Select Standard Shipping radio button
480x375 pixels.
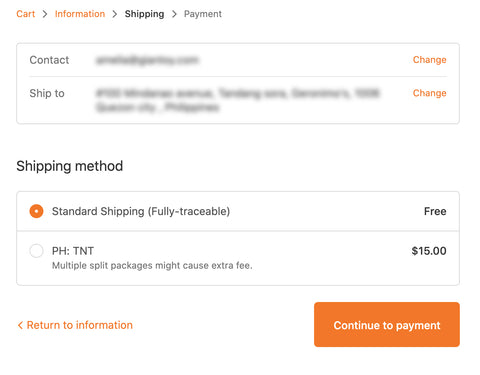36,211
